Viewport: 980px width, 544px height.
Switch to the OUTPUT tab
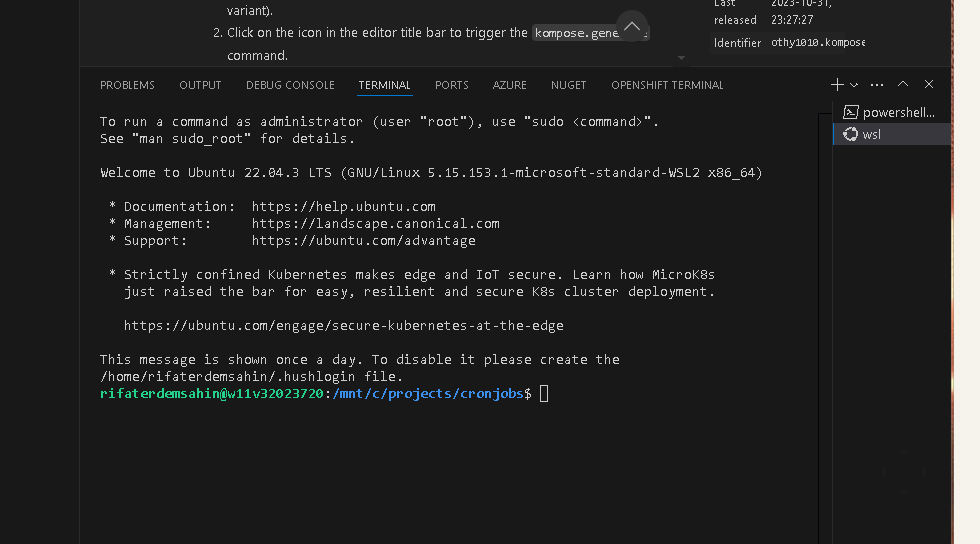[200, 85]
